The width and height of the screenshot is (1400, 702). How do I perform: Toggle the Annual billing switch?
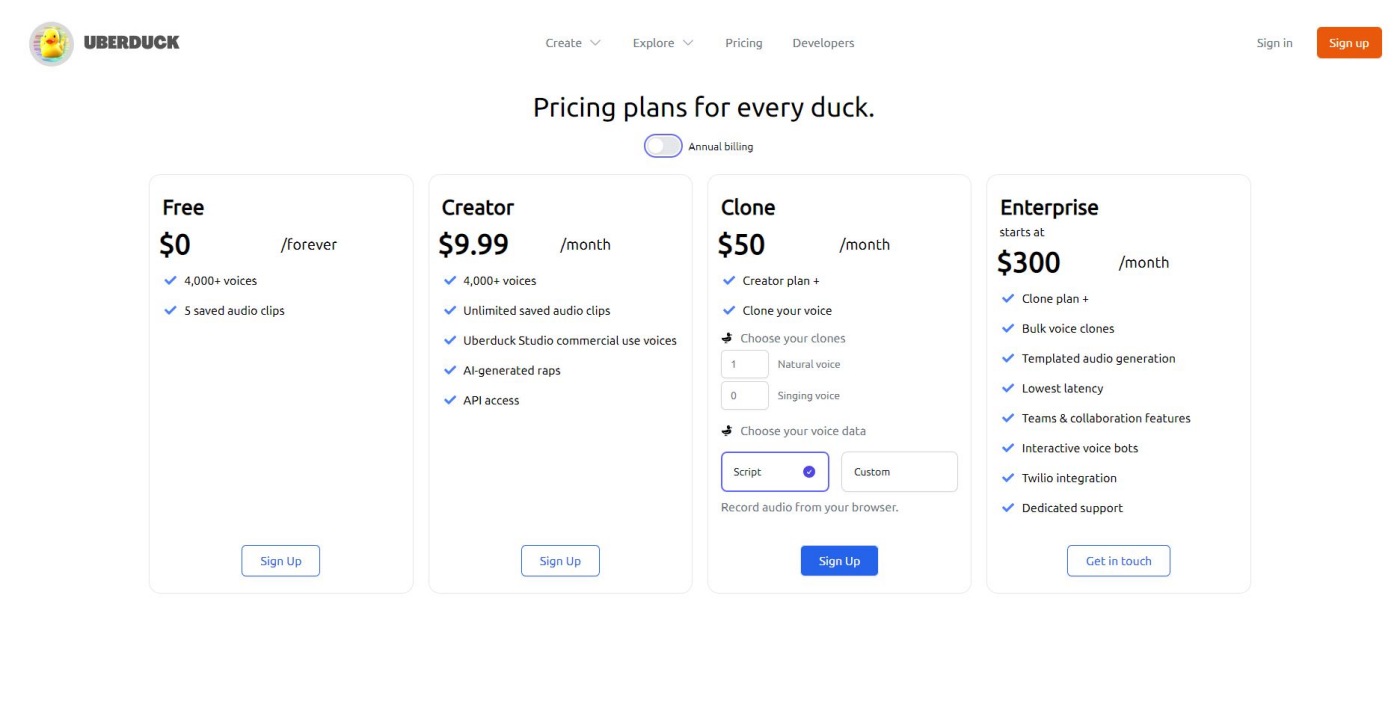coord(663,146)
